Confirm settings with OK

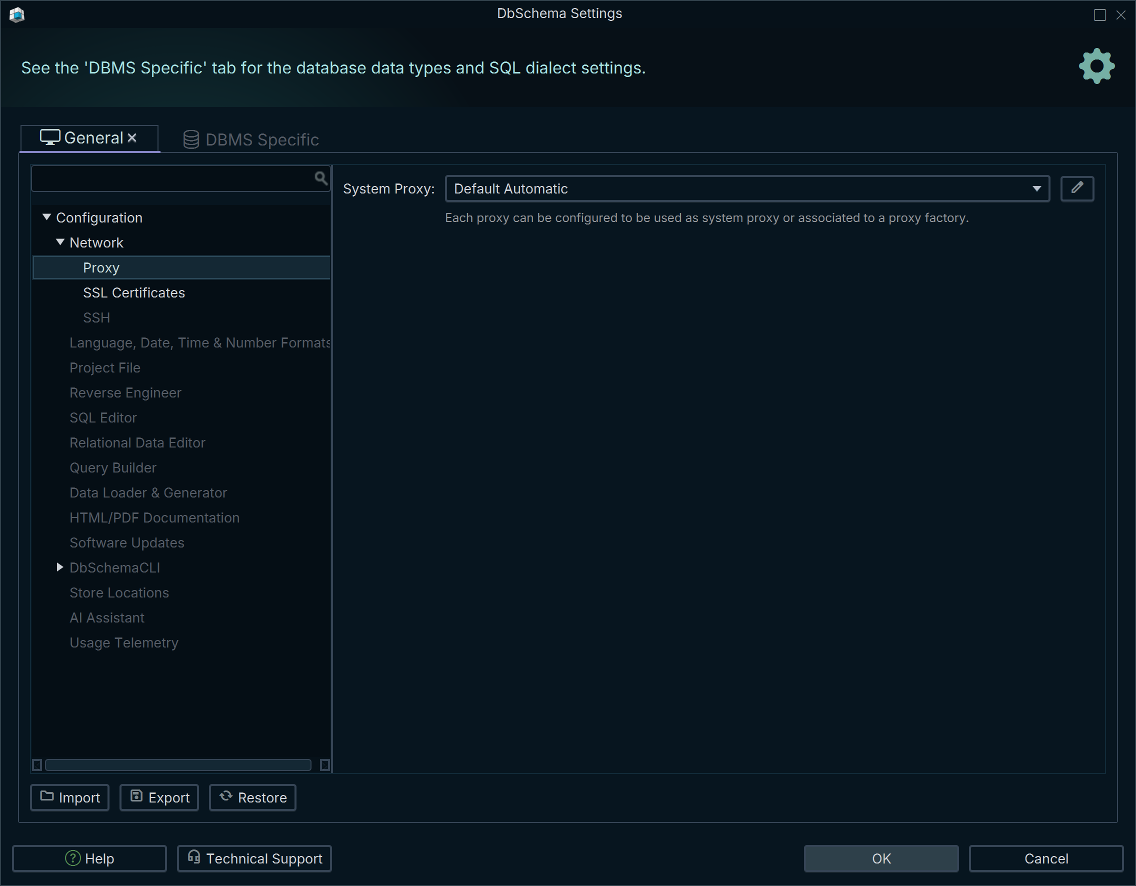(881, 858)
